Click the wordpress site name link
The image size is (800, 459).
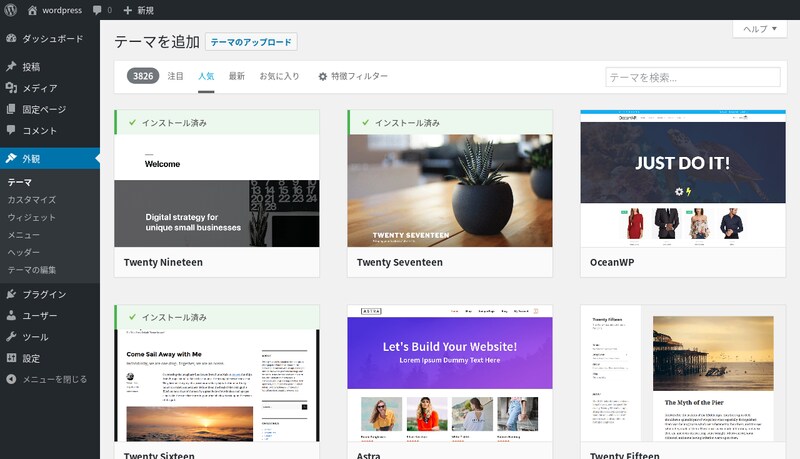point(62,10)
